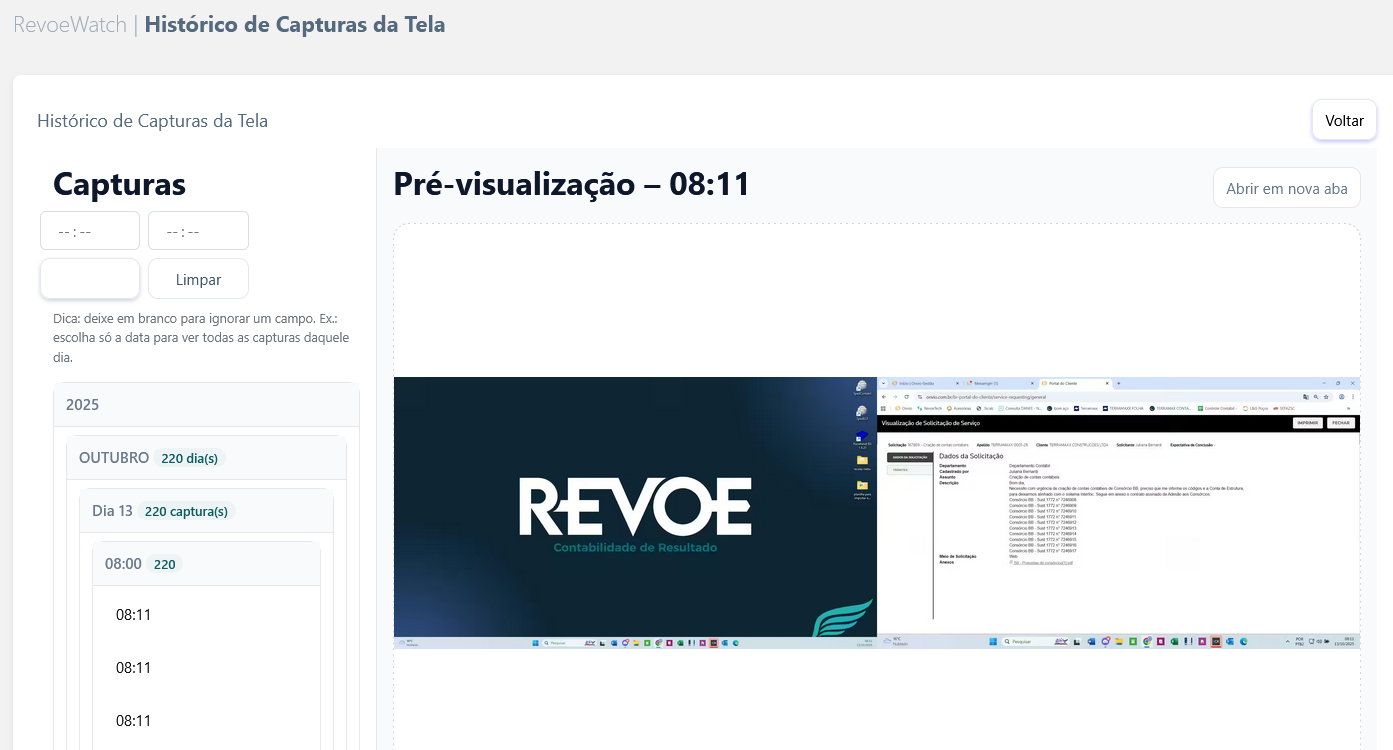1393x750 pixels.
Task: Focus the second time filter field
Action: click(198, 231)
